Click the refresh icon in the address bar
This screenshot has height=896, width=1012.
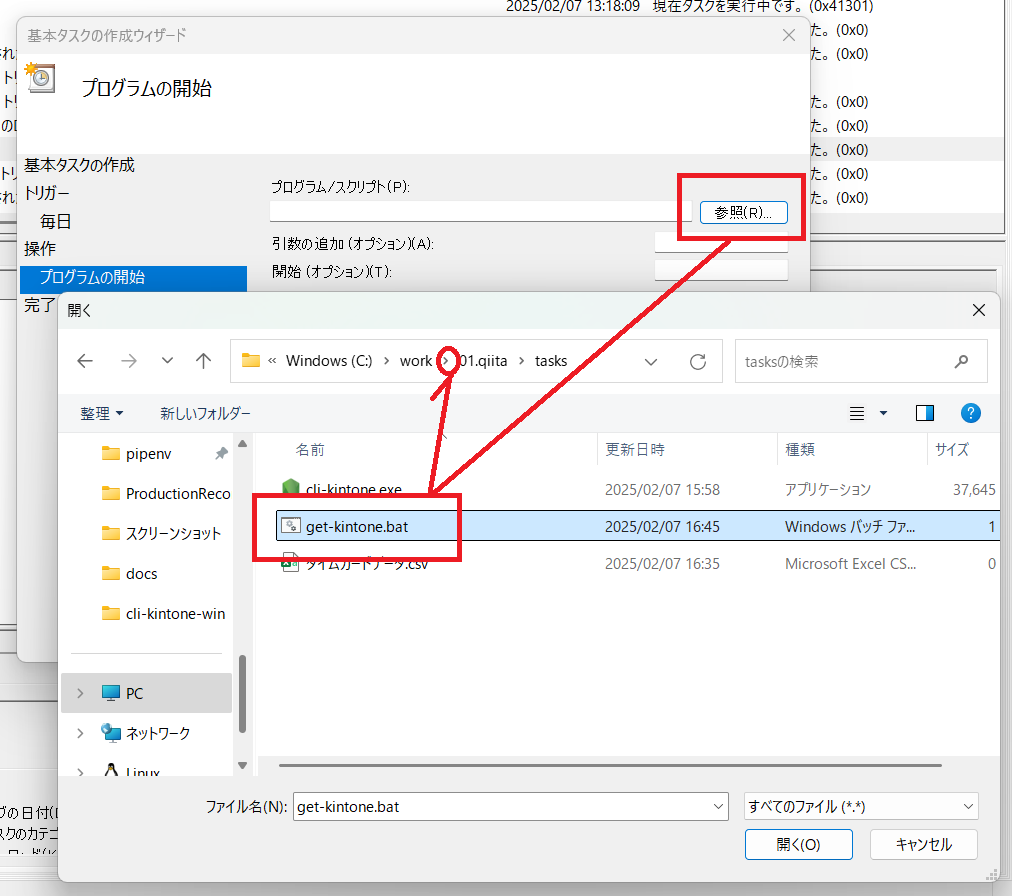[x=697, y=361]
